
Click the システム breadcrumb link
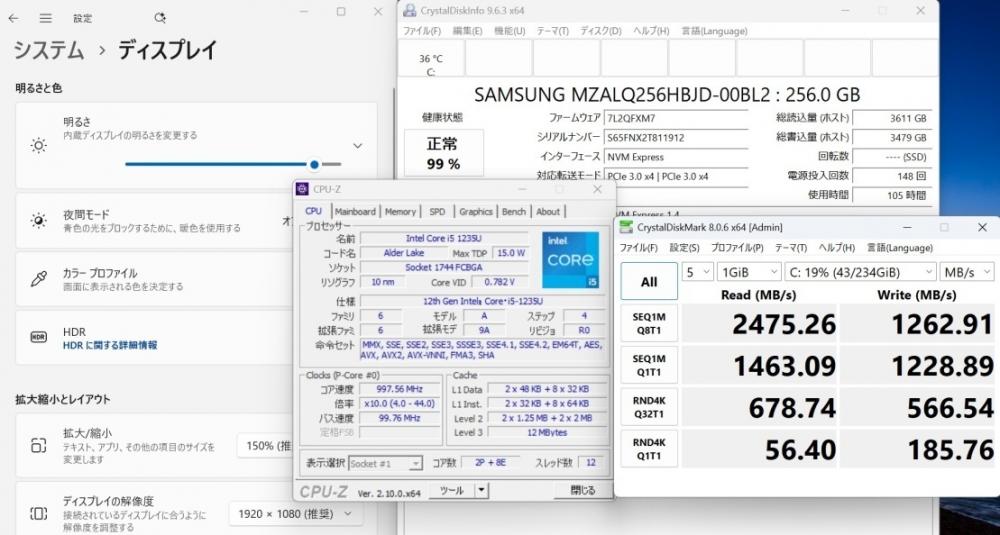[49, 50]
